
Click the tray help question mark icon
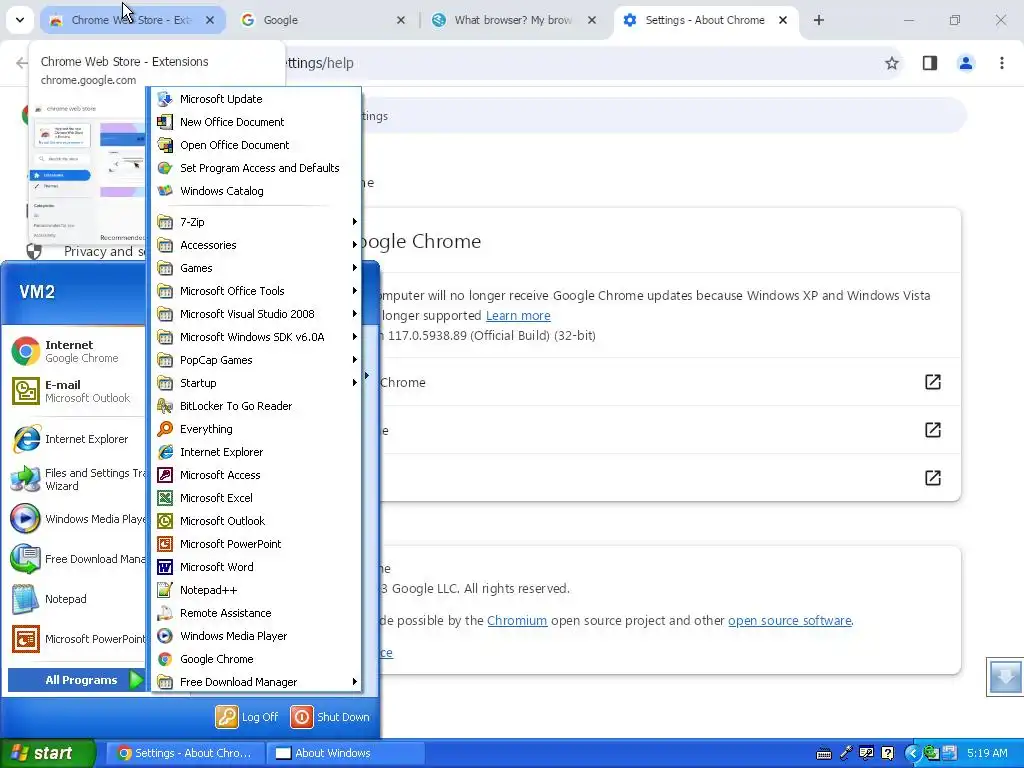[x=888, y=753]
